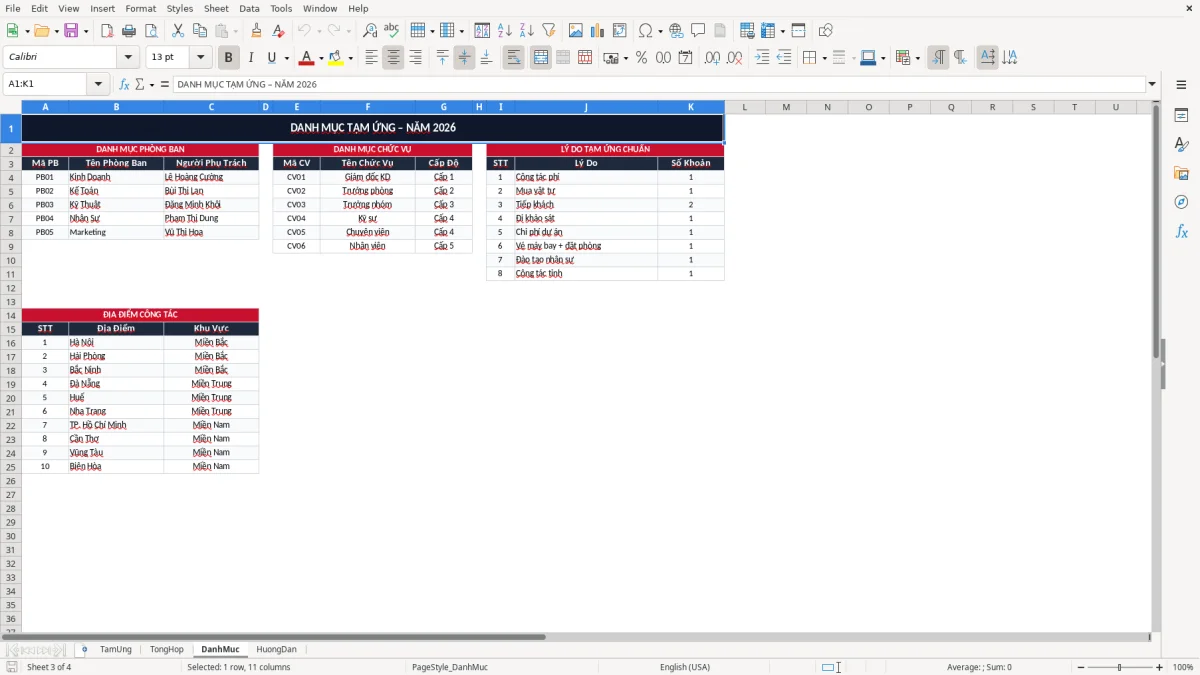Screen dimensions: 1200x675
Task: Activate Clone Formatting paintbrush
Action: pyautogui.click(x=256, y=31)
